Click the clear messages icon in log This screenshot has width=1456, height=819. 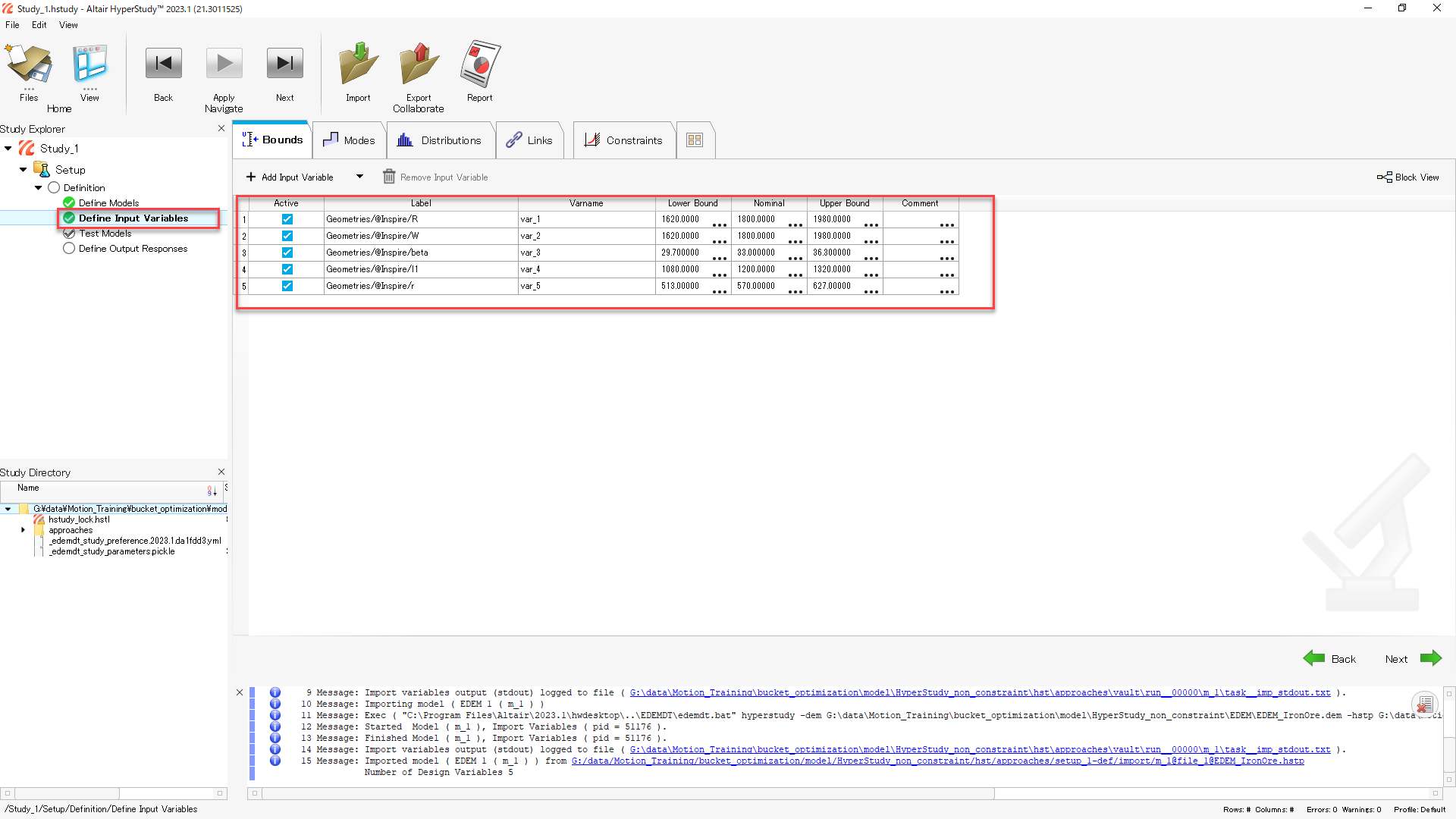pyautogui.click(x=1425, y=704)
